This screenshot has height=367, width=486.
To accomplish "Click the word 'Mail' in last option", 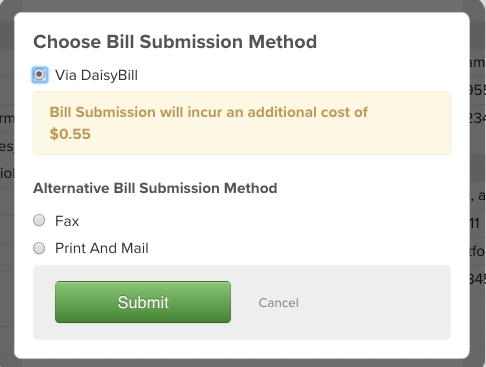I will [135, 248].
